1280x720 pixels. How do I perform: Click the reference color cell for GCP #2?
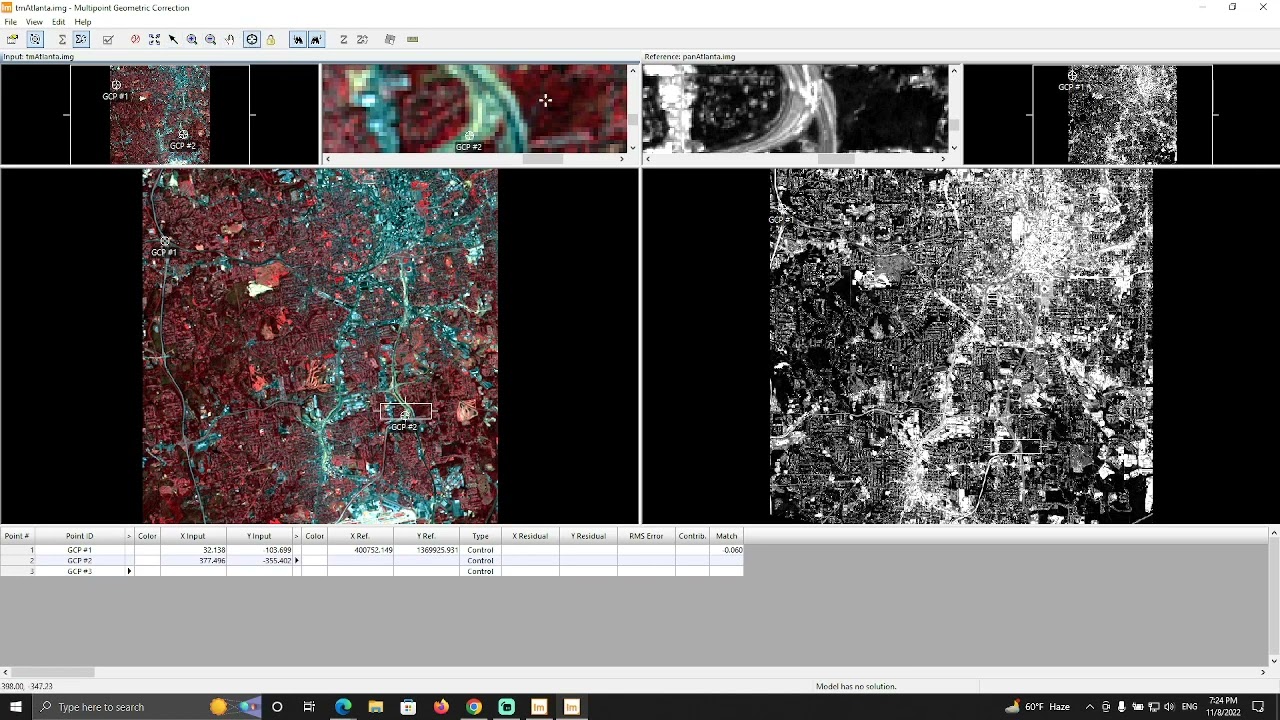pyautogui.click(x=314, y=561)
